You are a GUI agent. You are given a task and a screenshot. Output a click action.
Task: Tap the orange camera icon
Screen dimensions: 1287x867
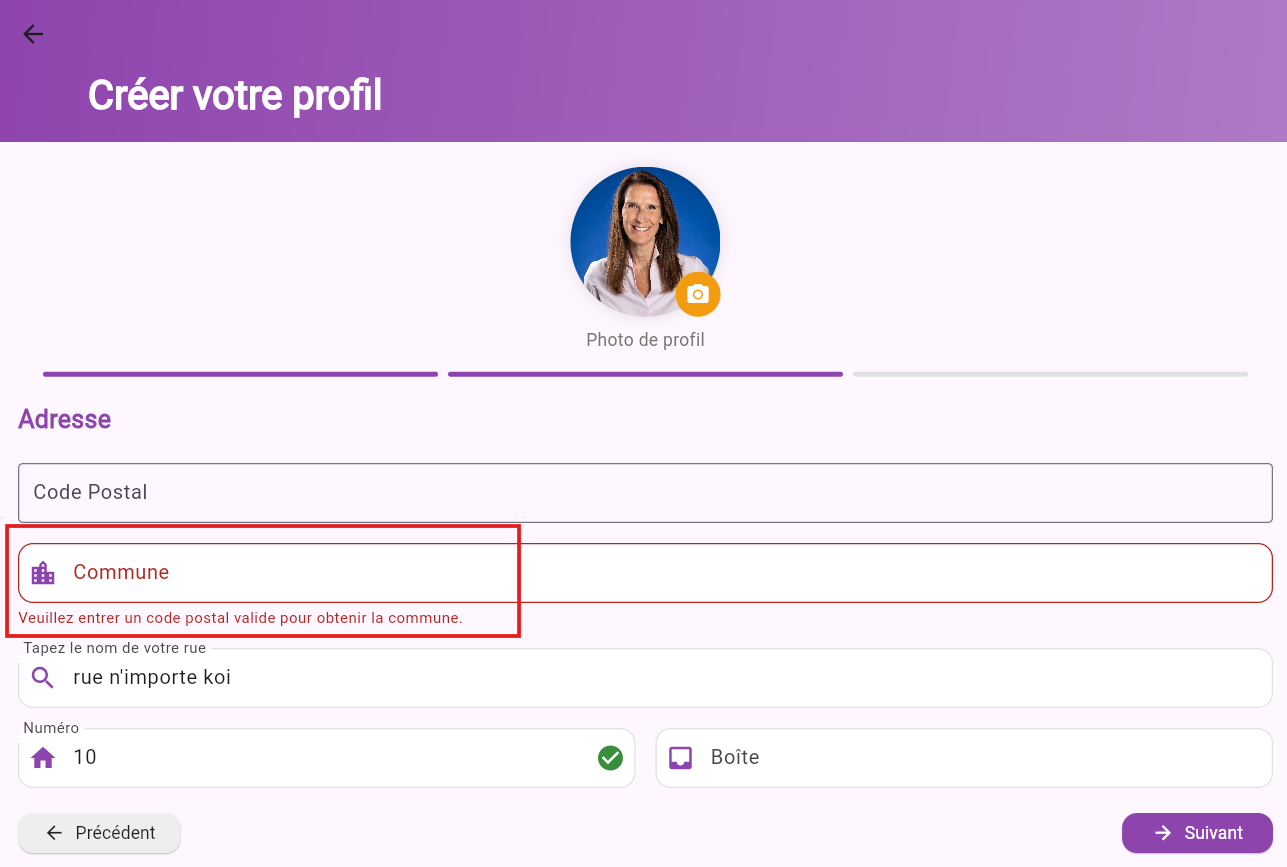click(x=698, y=294)
